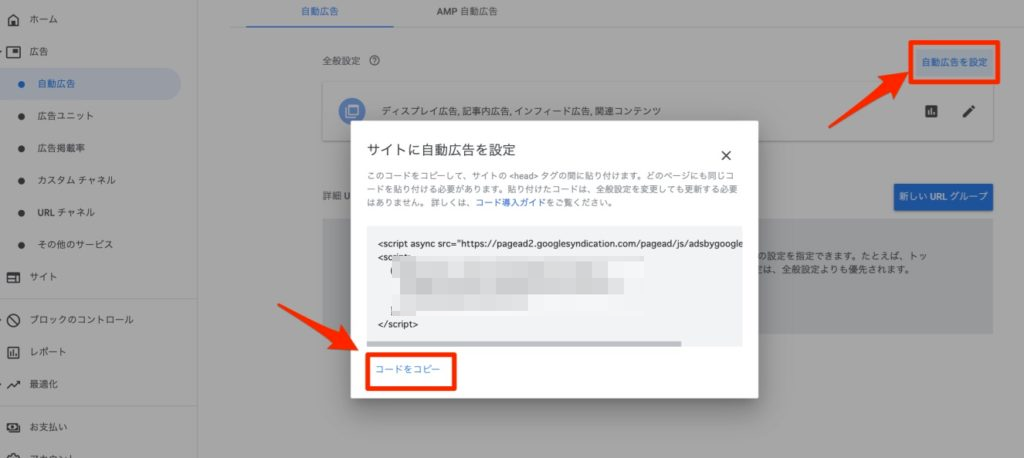Click the サイト sites icon
Screen dimensions: 1024x458
point(13,277)
